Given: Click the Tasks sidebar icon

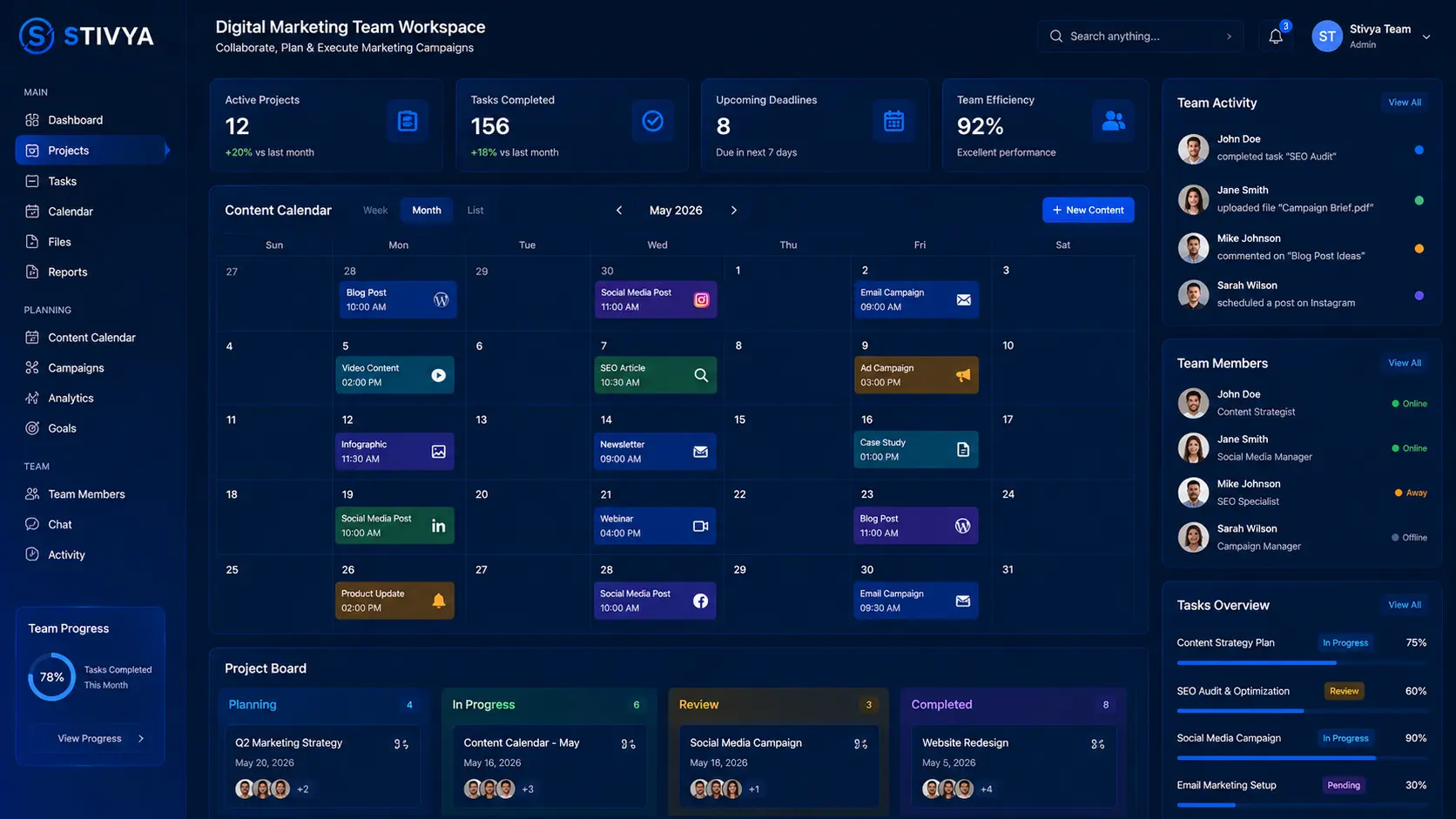Looking at the screenshot, I should click(x=32, y=181).
